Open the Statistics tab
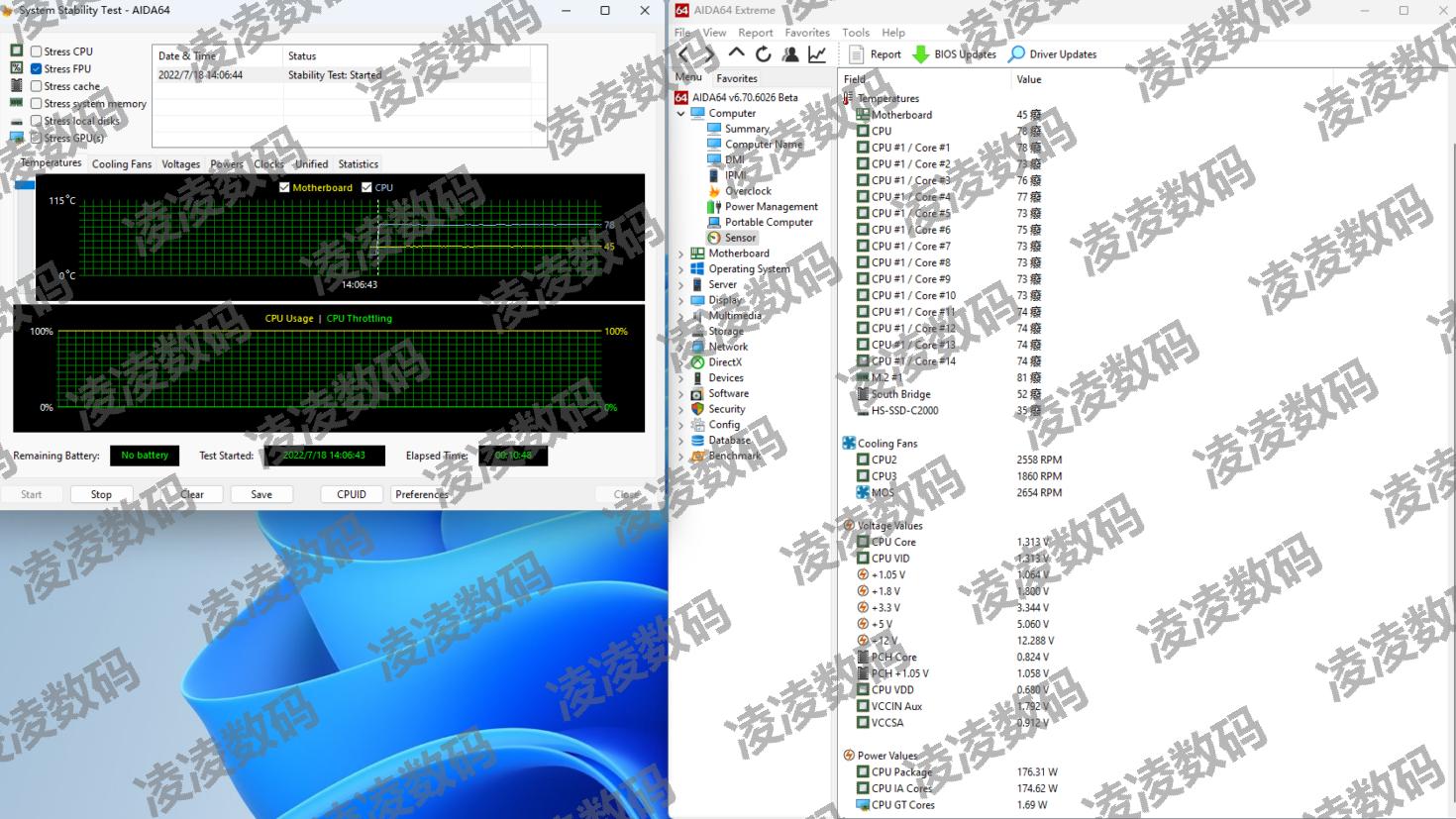 (x=358, y=164)
